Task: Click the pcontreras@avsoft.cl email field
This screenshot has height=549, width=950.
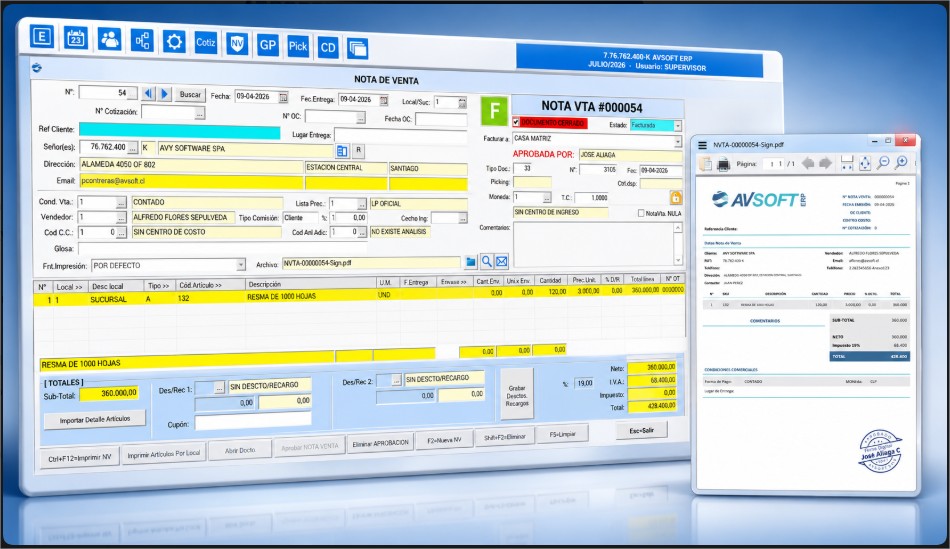Action: click(x=191, y=181)
